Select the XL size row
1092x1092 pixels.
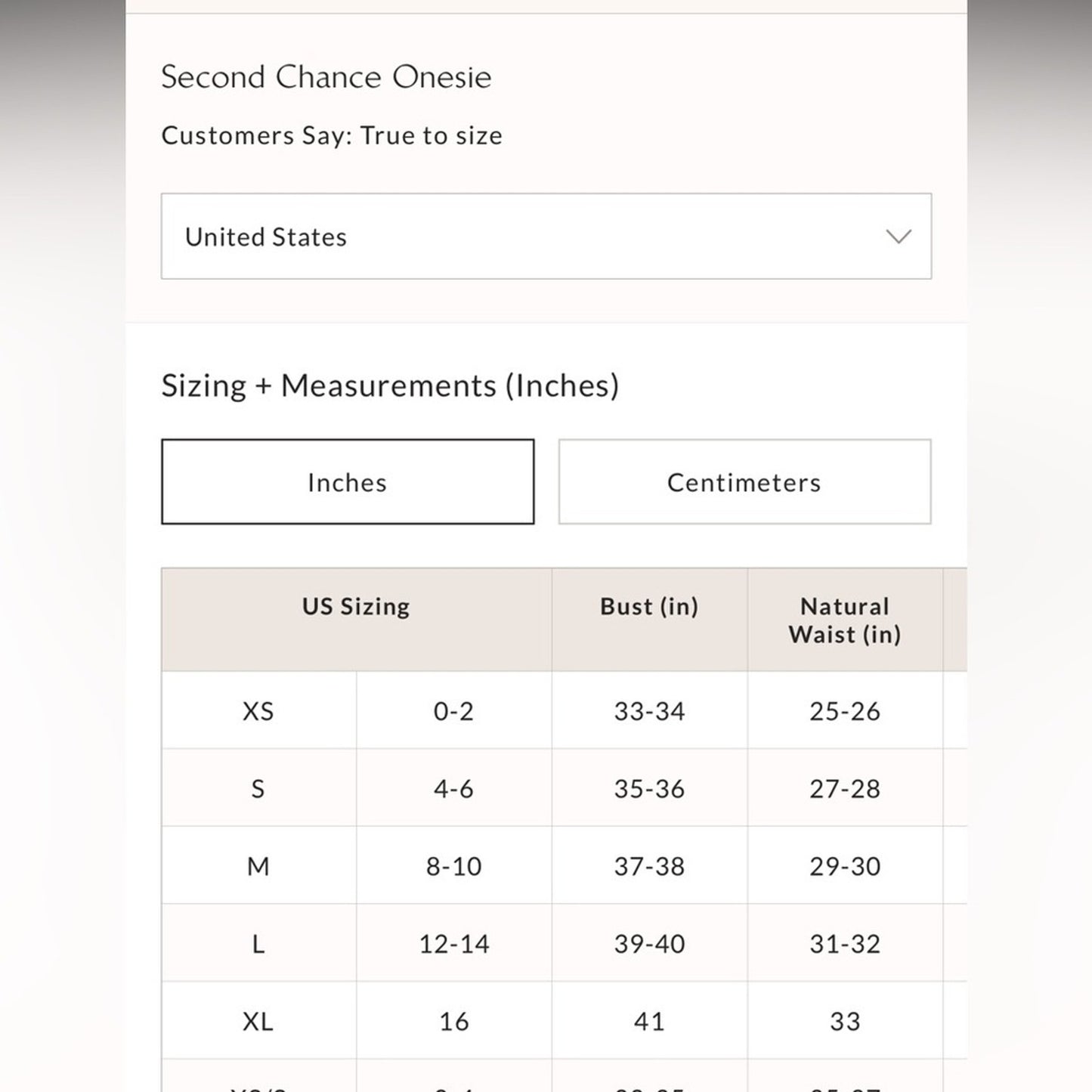click(258, 1020)
